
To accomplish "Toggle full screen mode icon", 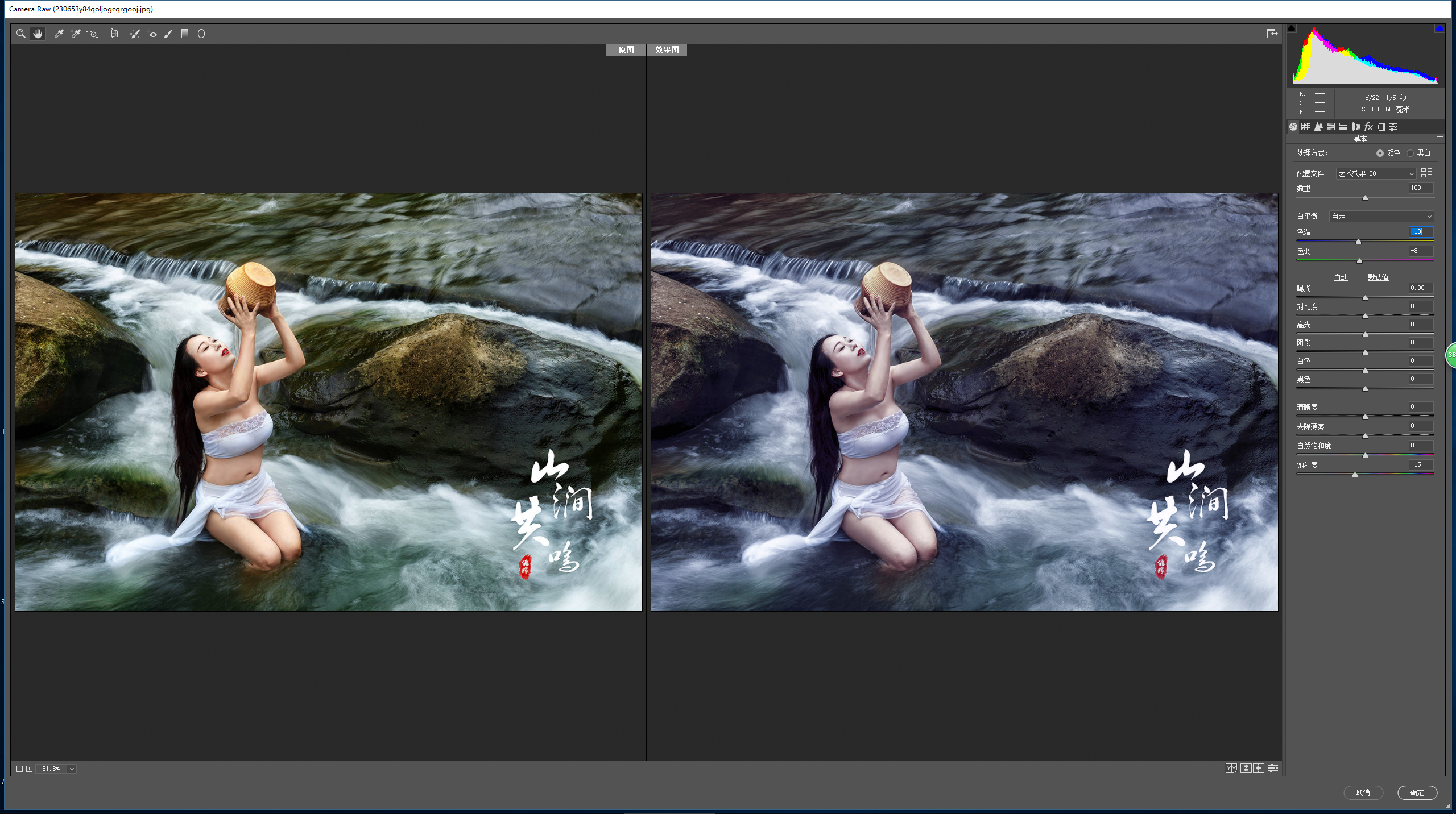I will (x=1272, y=34).
